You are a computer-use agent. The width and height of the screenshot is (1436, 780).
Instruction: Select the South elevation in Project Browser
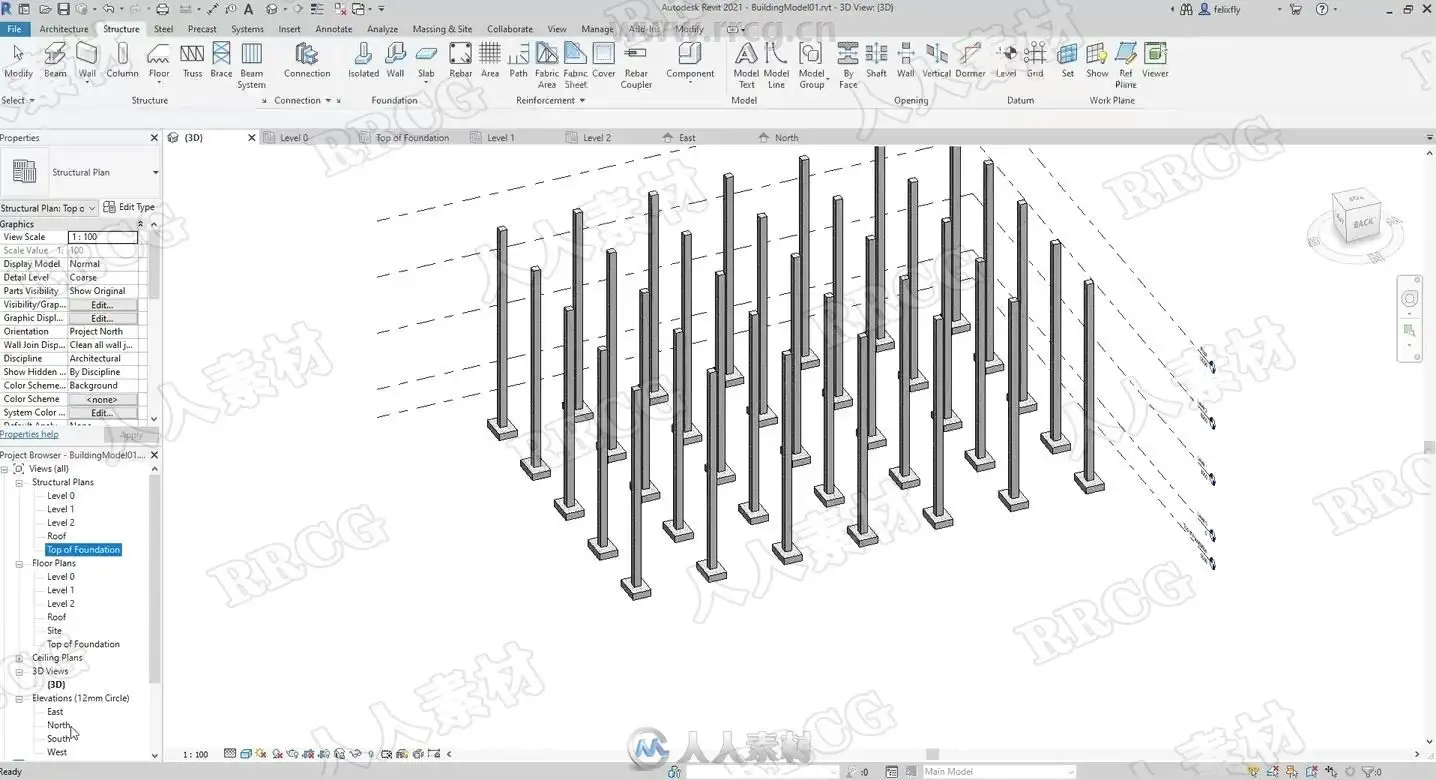pyautogui.click(x=59, y=739)
